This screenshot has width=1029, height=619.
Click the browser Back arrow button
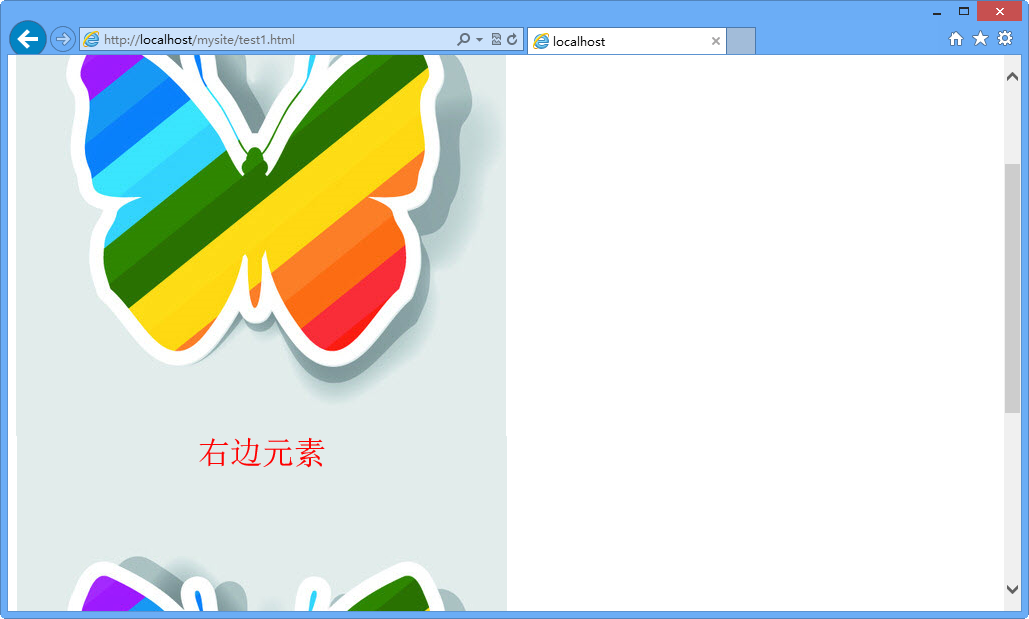coord(27,39)
